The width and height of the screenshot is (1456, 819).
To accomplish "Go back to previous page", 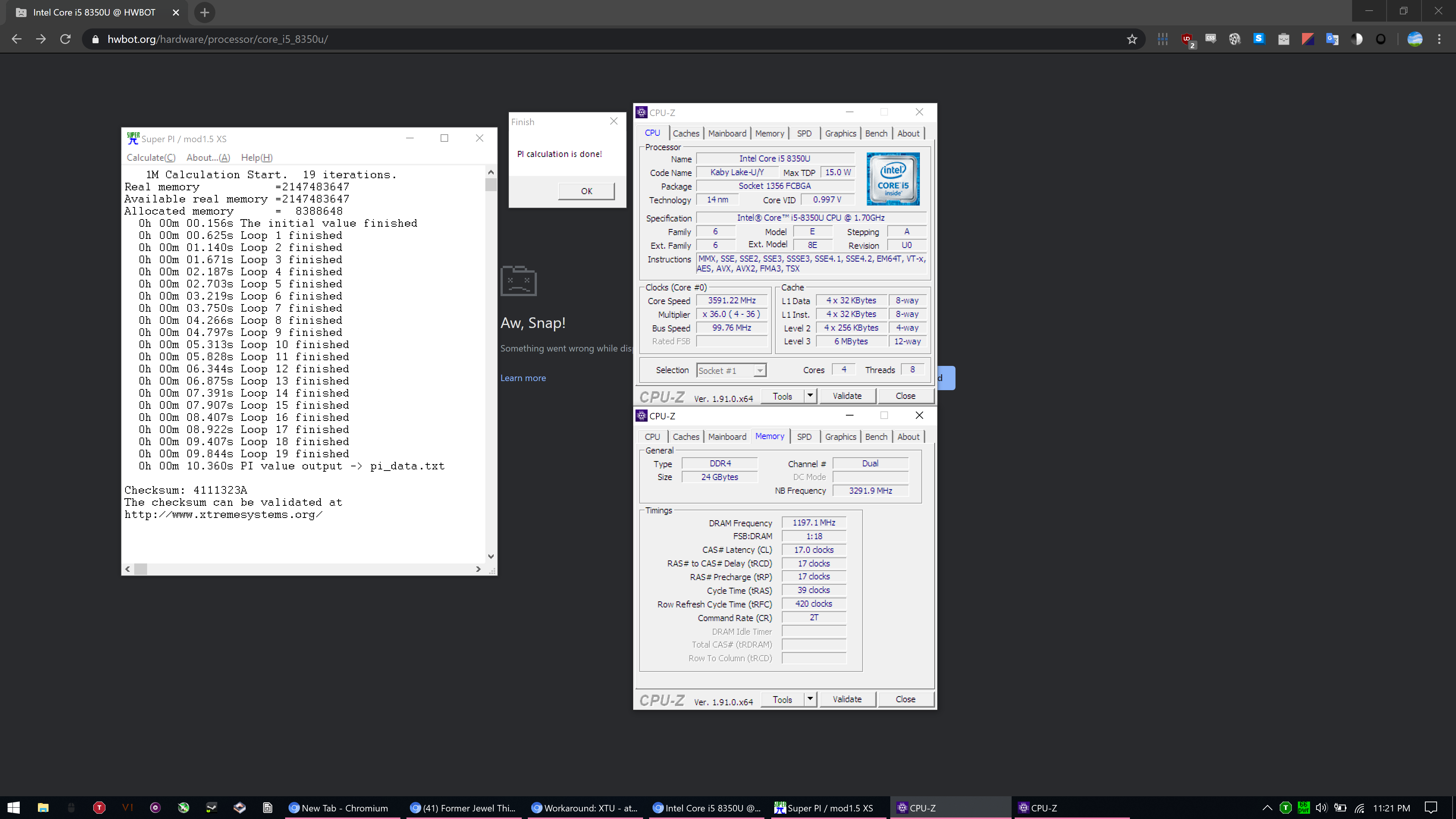I will (16, 39).
